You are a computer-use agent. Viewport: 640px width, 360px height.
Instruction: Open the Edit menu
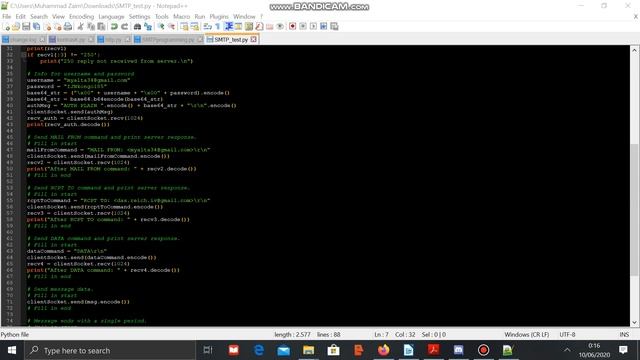click(x=20, y=17)
